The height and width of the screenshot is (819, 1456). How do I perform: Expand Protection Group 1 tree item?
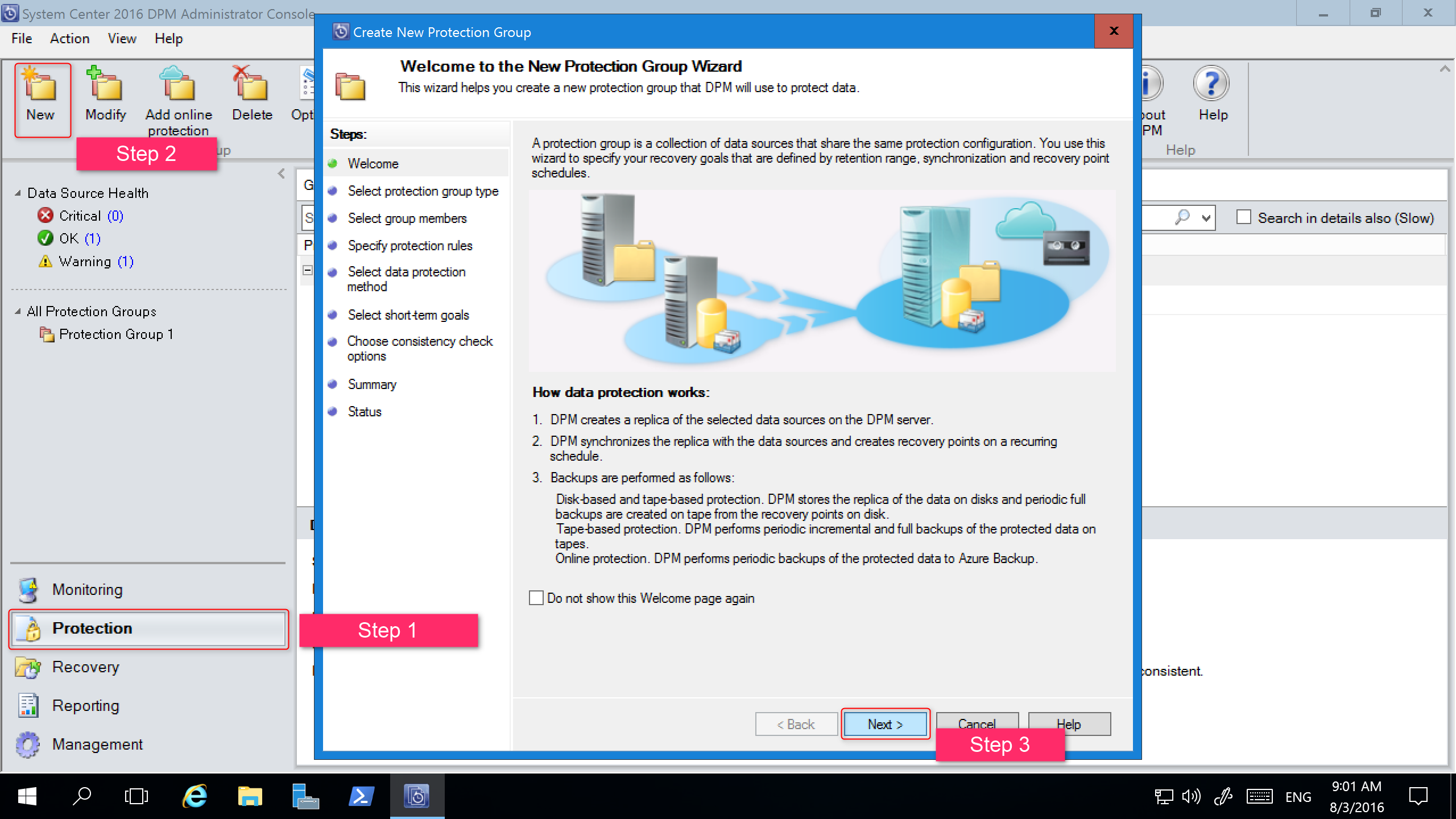click(114, 334)
